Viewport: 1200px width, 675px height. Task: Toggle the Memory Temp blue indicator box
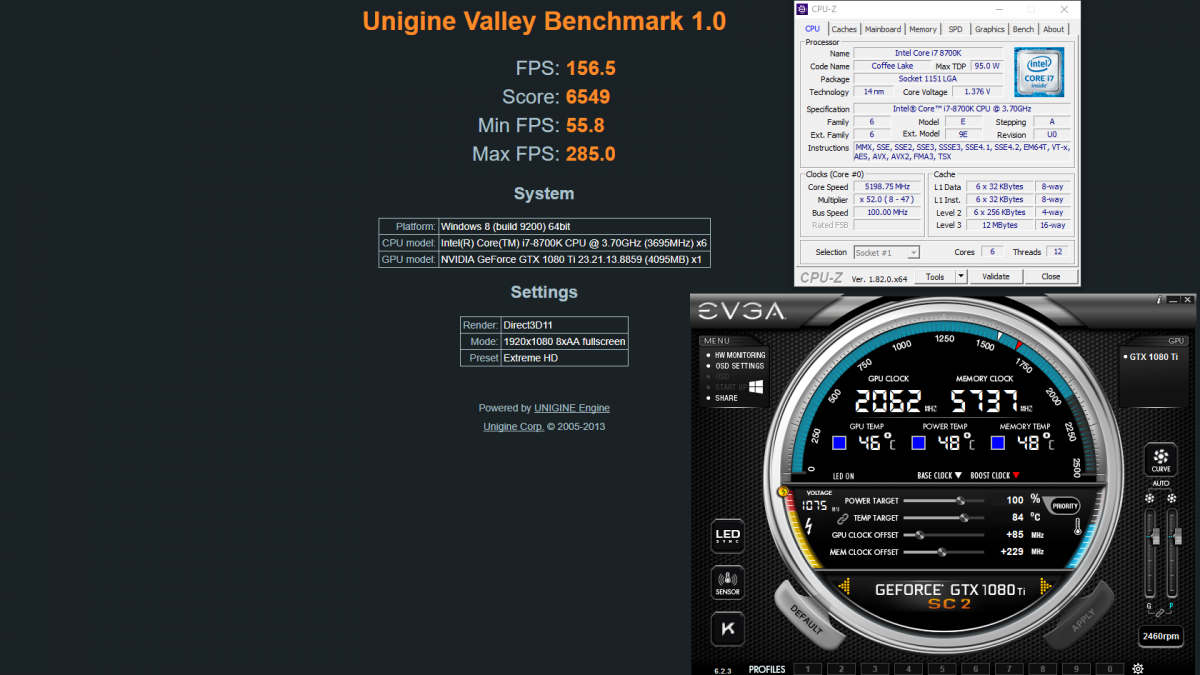tap(997, 442)
